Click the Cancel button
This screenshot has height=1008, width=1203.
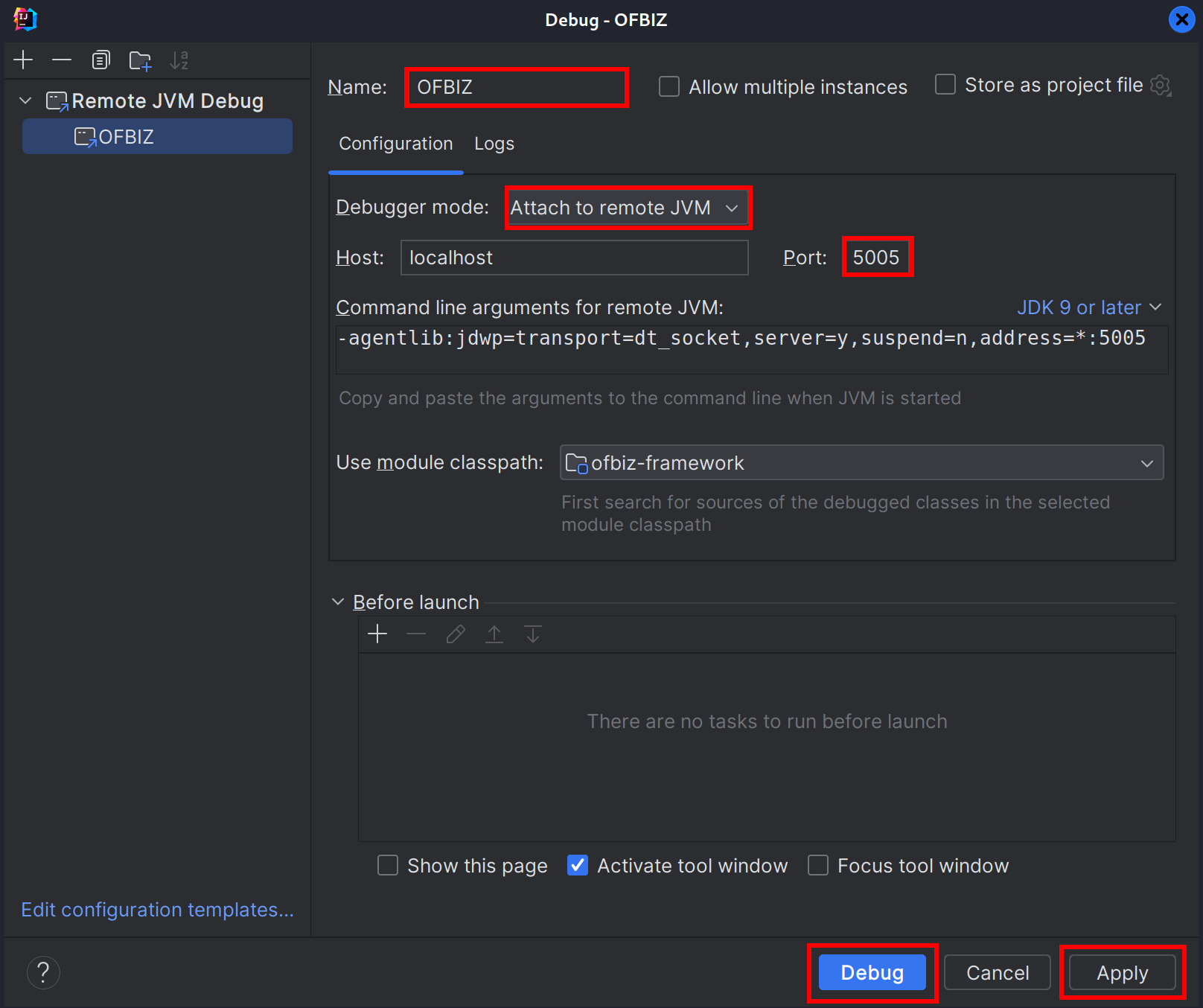[x=998, y=972]
